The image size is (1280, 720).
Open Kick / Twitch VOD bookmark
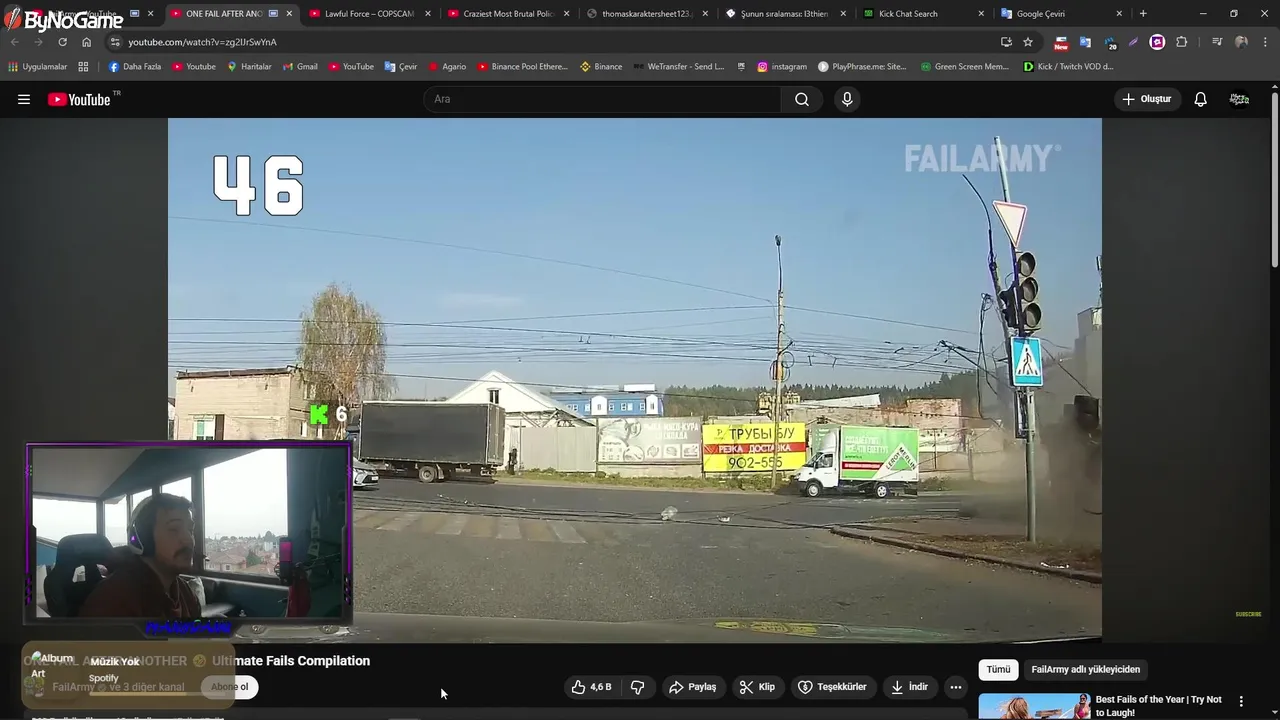(x=1068, y=67)
